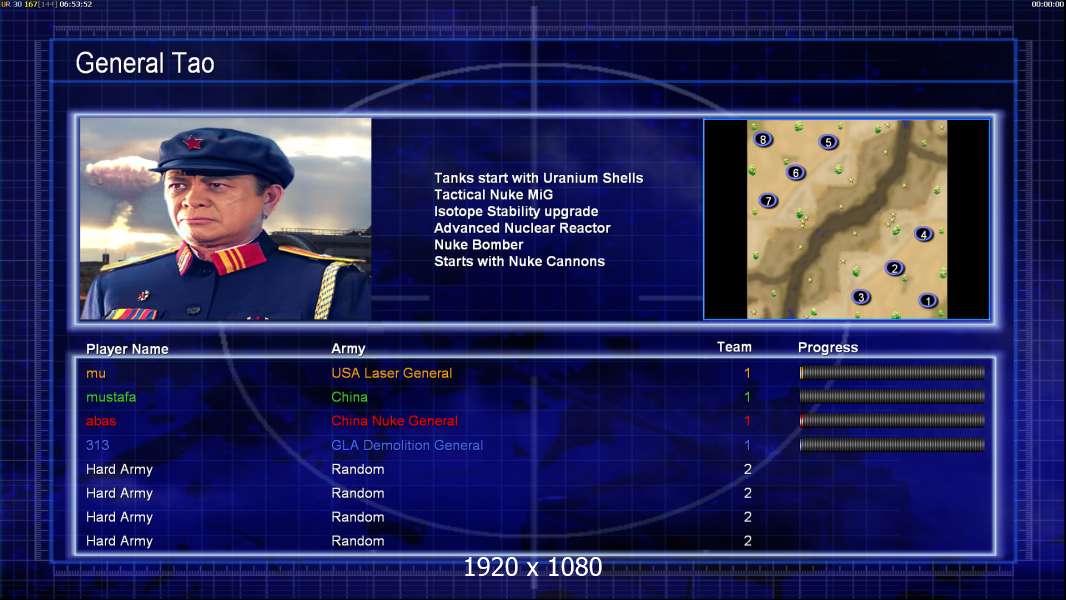
Task: Click start position marker 2 on map
Action: (894, 268)
